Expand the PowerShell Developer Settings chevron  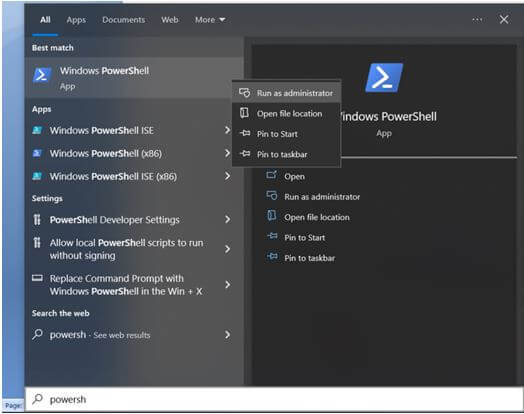pos(228,220)
